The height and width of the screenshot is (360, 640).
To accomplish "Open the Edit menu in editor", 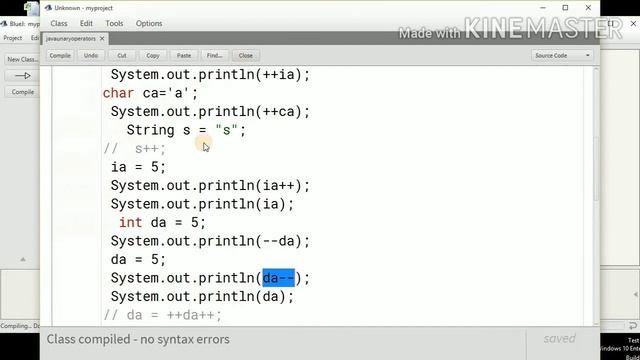I will [x=86, y=24].
